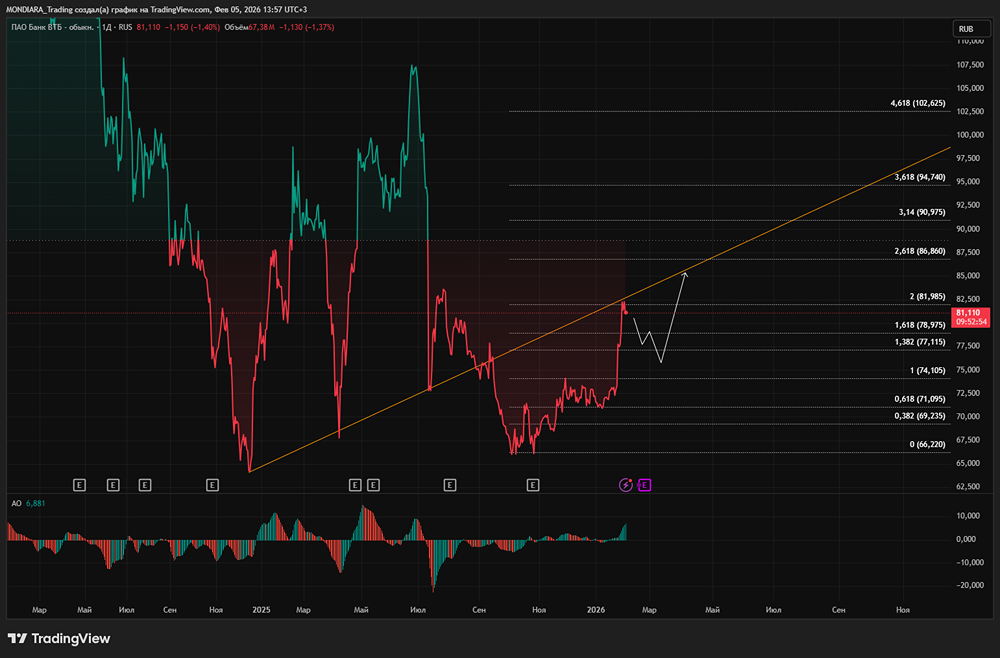Click the 2025 label on time axis
The height and width of the screenshot is (658, 1000).
[261, 610]
